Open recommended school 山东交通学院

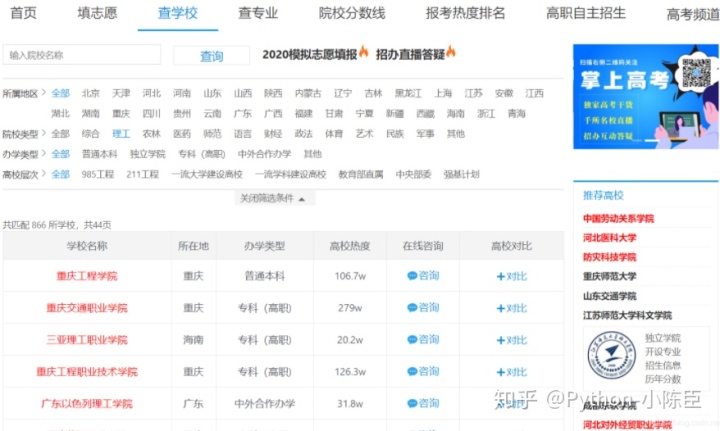pyautogui.click(x=609, y=296)
